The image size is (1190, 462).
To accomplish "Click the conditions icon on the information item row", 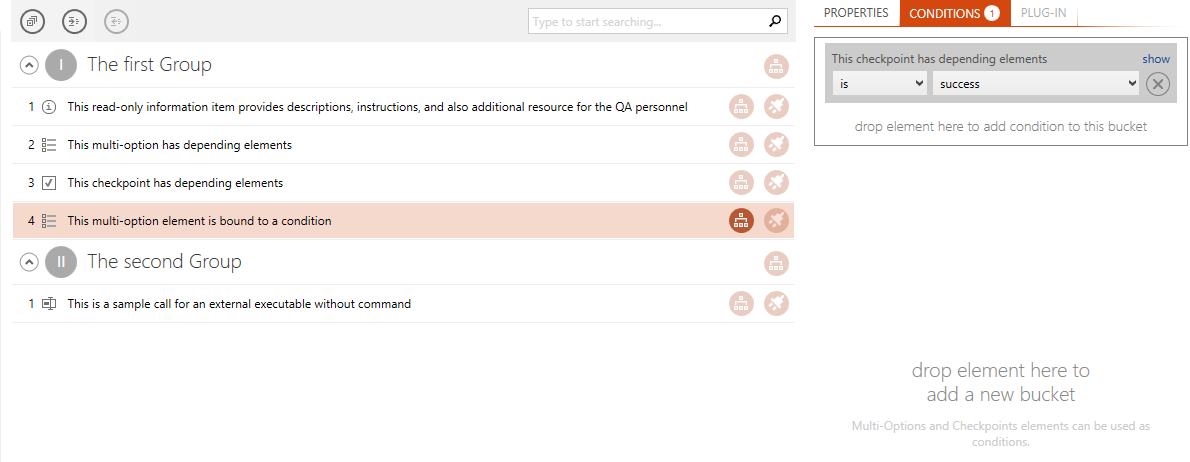I will click(741, 107).
